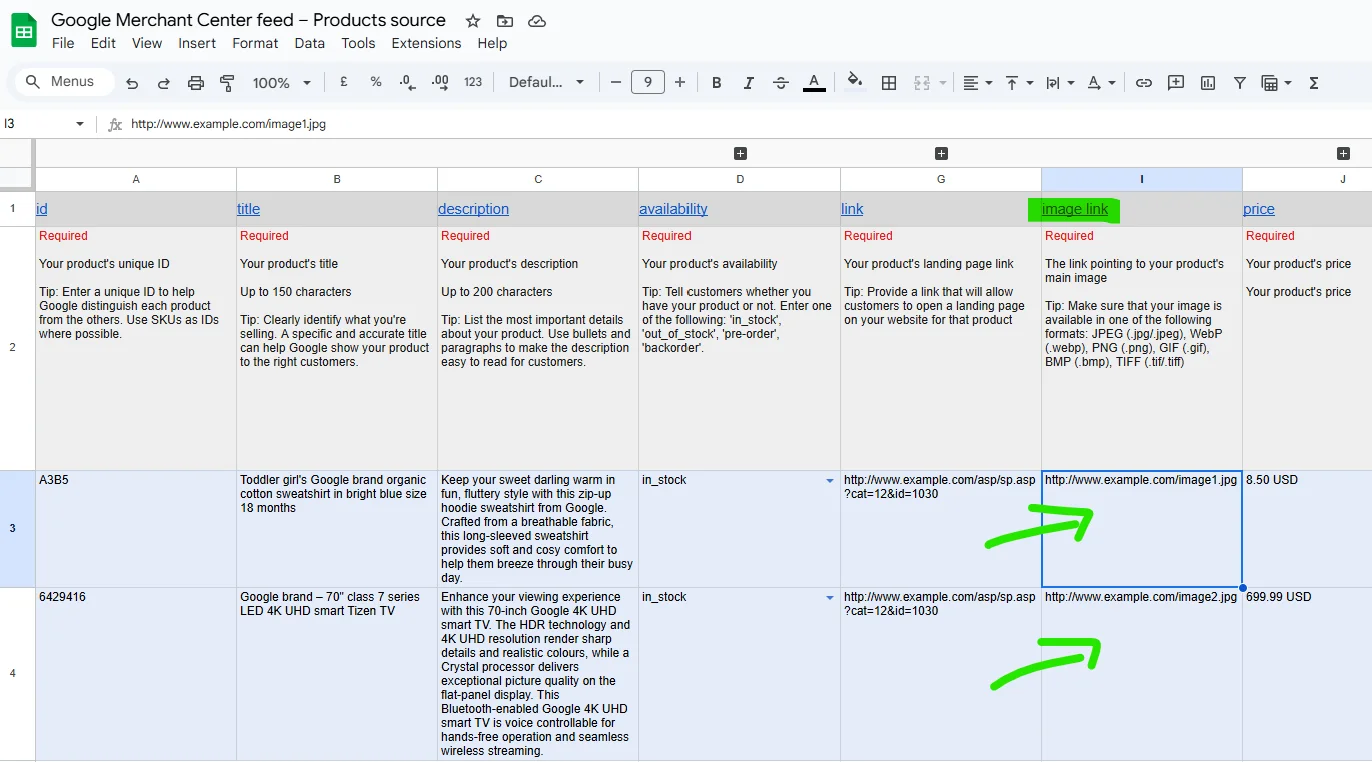Image resolution: width=1372 pixels, height=762 pixels.
Task: Open the Help menu
Action: click(x=492, y=43)
